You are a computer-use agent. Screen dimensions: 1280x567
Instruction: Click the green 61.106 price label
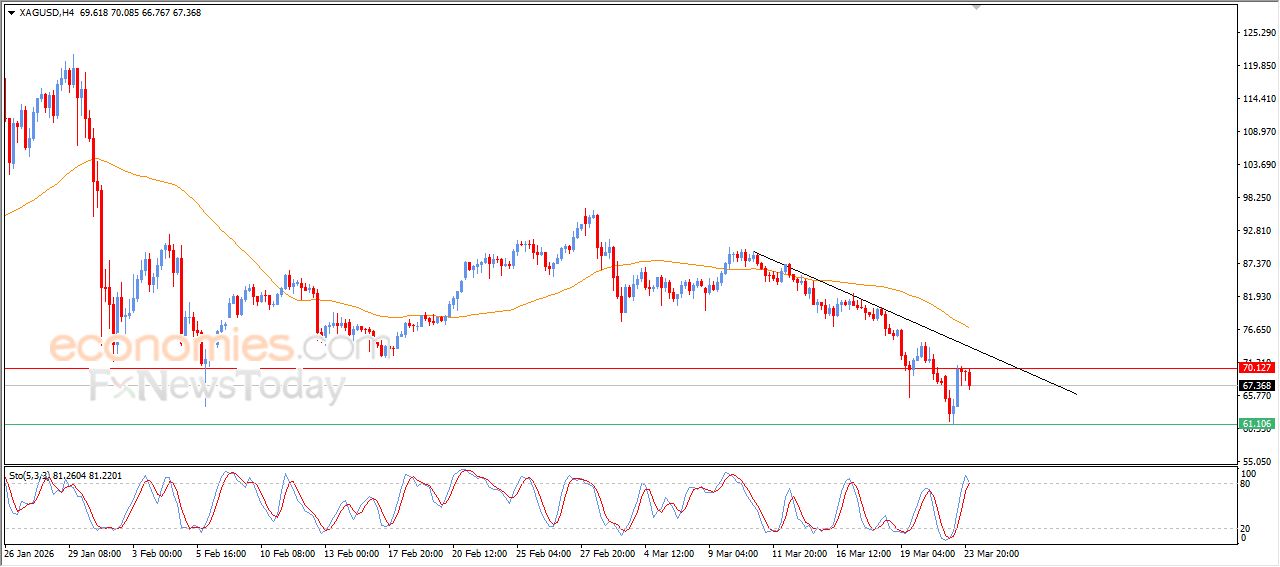pos(1256,424)
